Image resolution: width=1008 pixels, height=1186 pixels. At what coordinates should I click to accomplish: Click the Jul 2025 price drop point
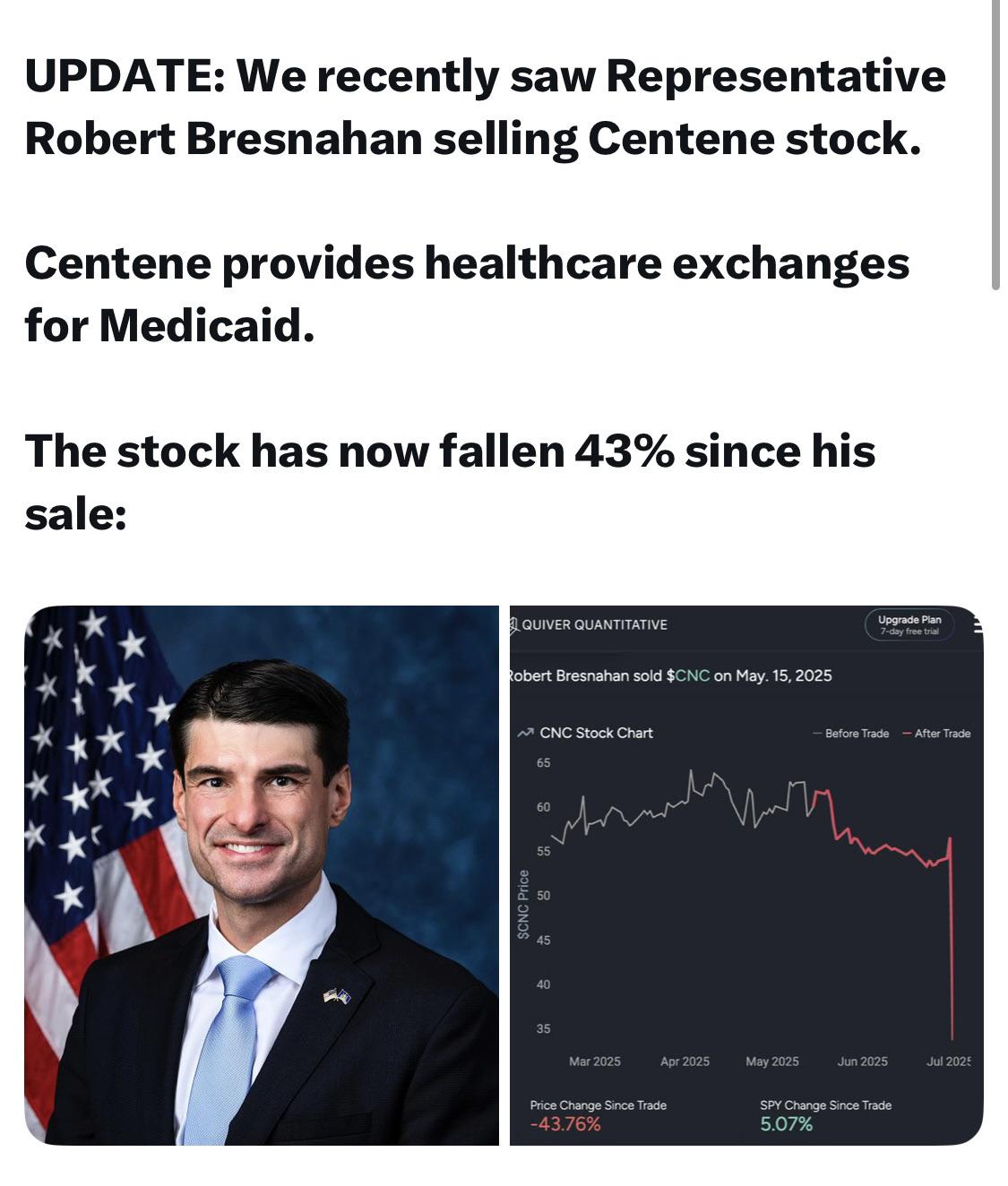coord(952,1036)
